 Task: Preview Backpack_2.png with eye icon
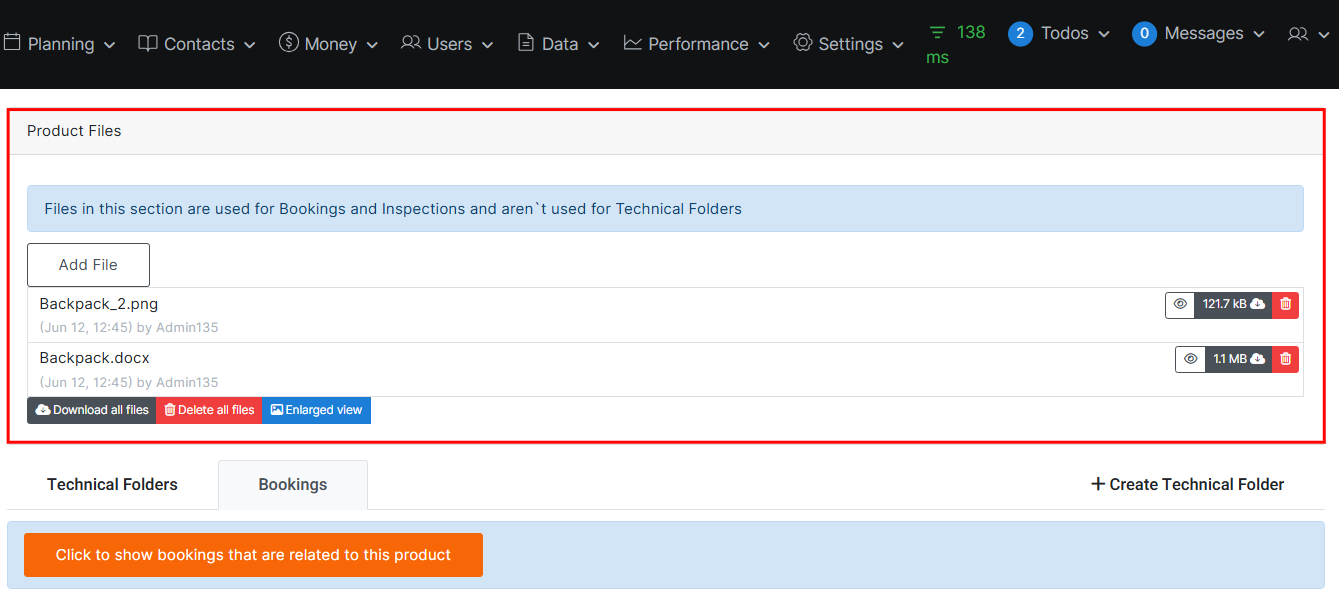click(1180, 305)
